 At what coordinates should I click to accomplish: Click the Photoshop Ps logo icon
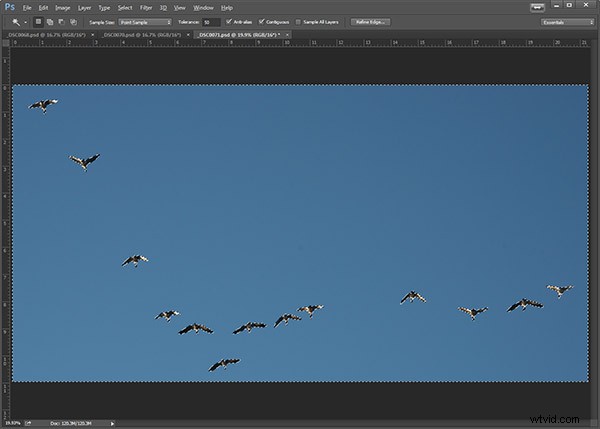[10, 7]
